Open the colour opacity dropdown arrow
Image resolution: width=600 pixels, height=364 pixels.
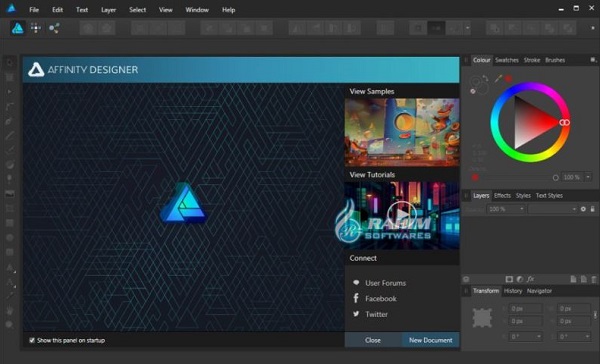588,177
